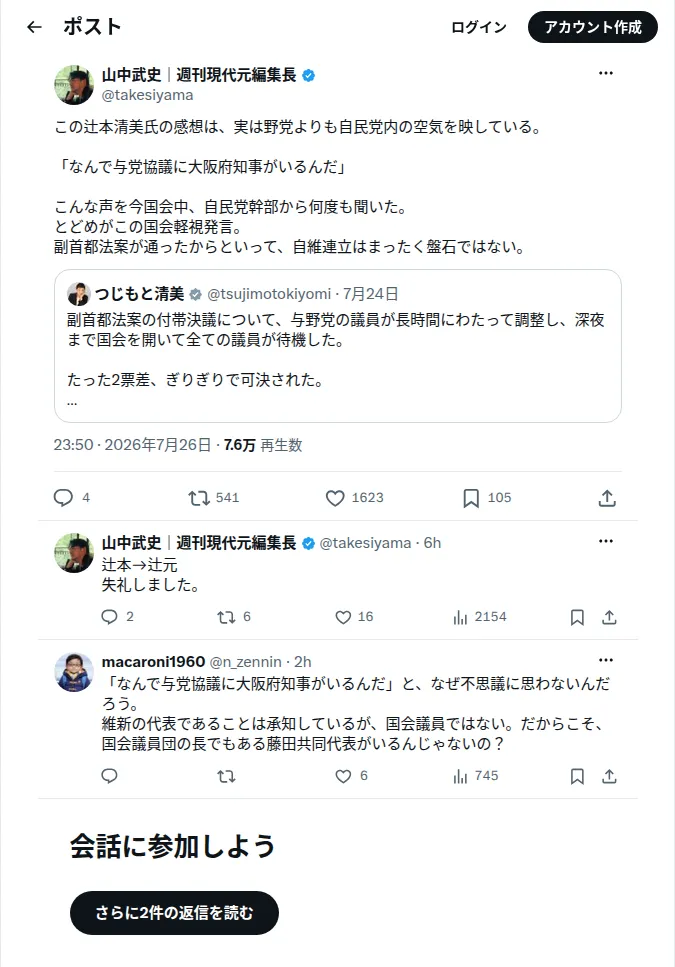Open more menu on the 辻本→辻元 reply

[x=605, y=541]
